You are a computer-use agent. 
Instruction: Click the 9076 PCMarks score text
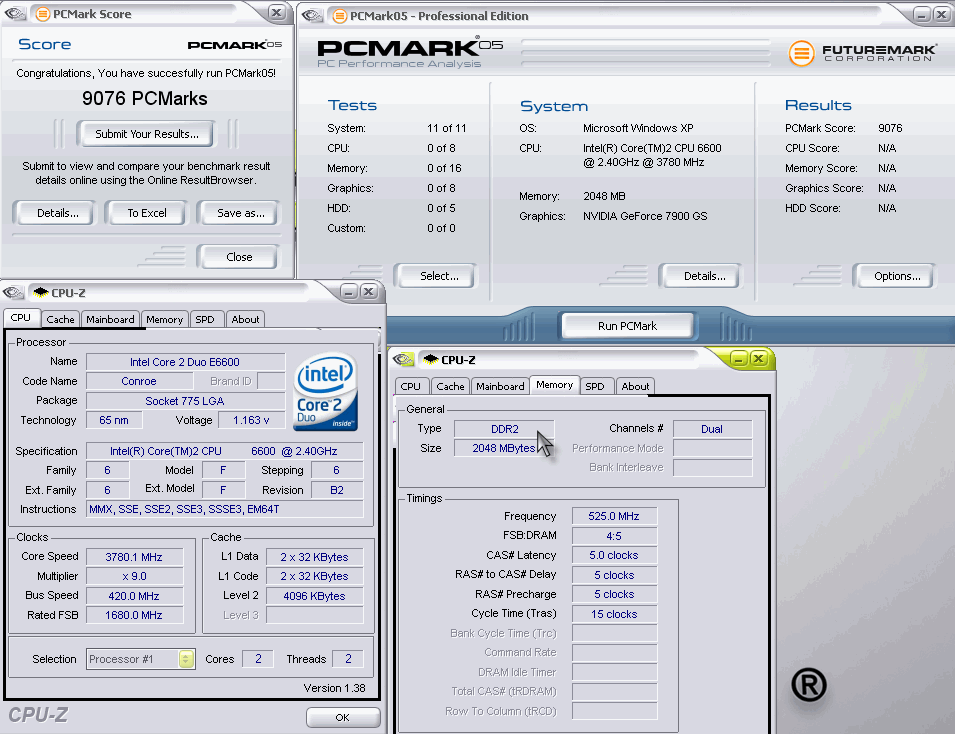click(x=145, y=99)
